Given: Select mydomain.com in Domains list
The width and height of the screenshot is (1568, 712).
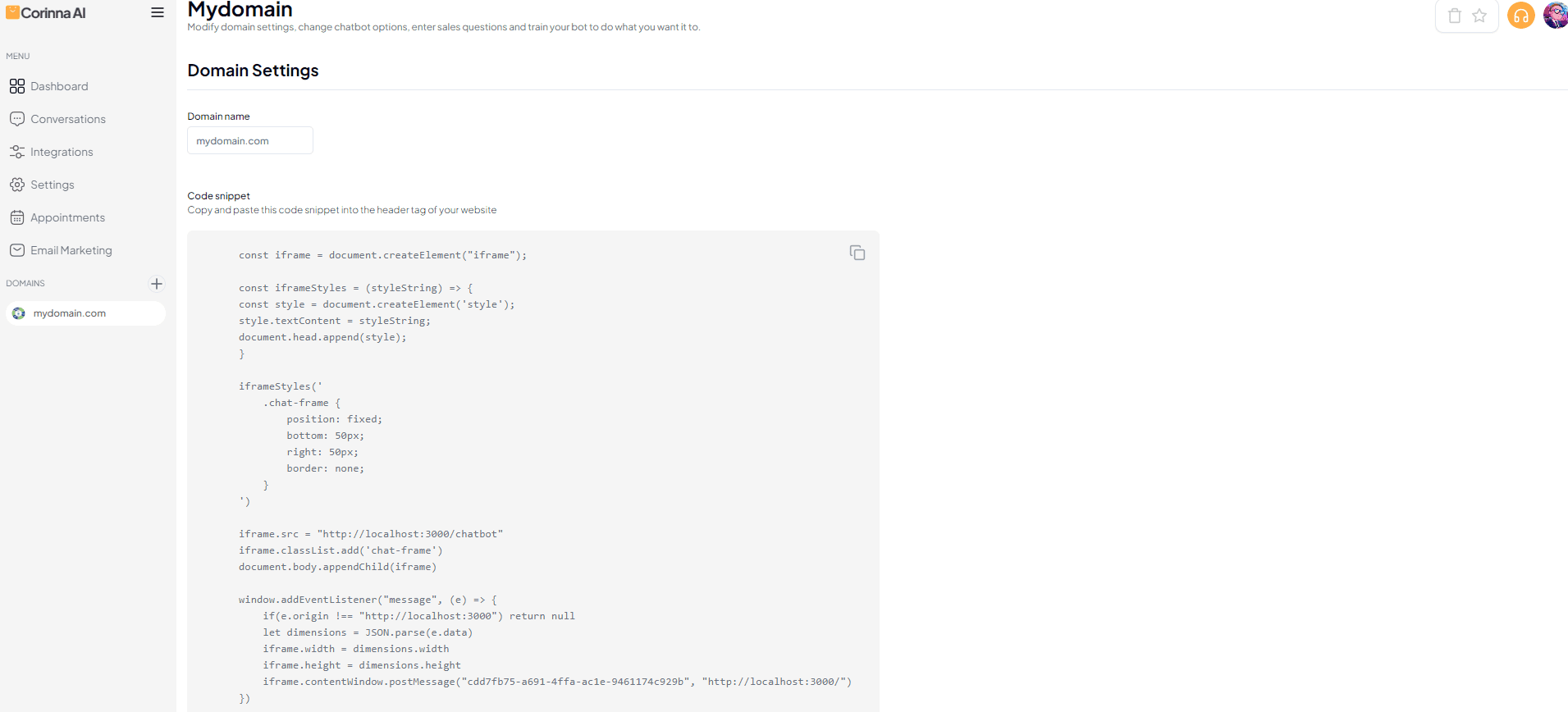Looking at the screenshot, I should pos(85,313).
